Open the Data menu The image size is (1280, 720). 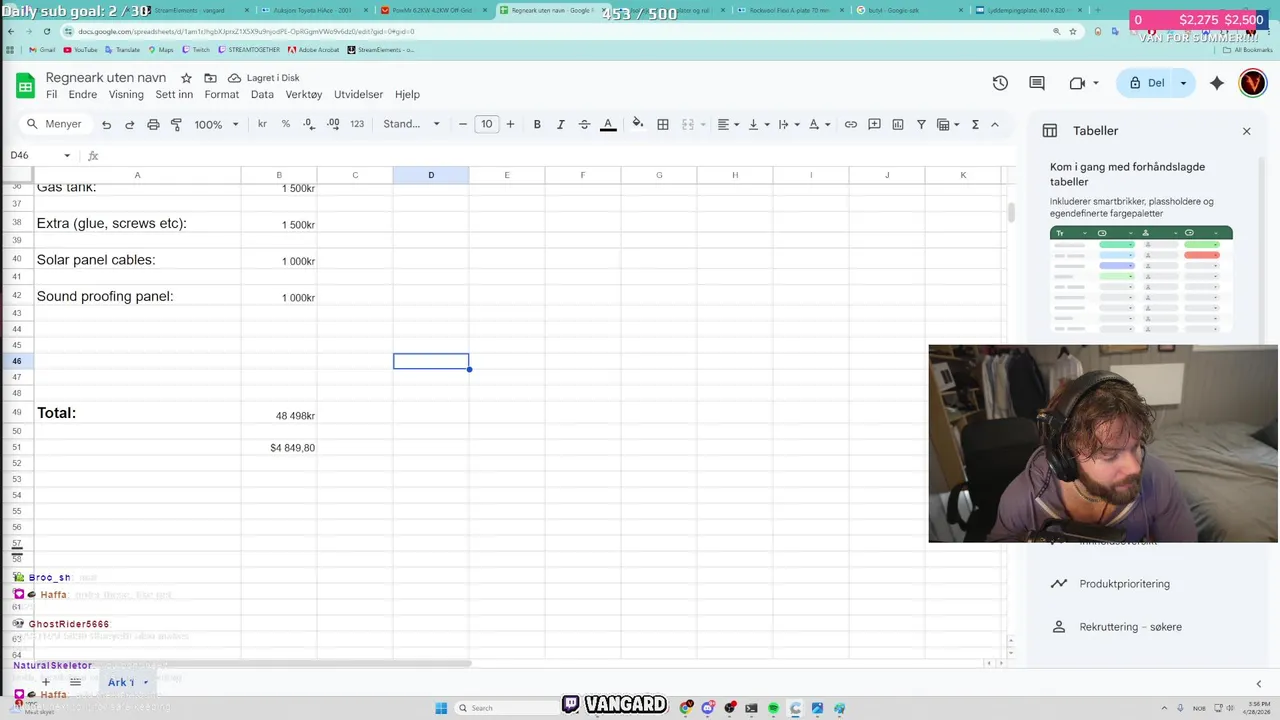[262, 94]
